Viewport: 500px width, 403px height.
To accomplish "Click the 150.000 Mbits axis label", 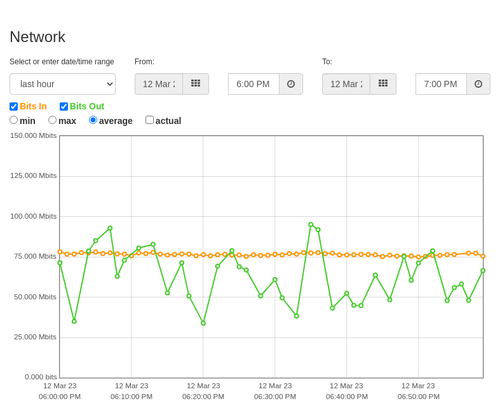I will [x=33, y=136].
